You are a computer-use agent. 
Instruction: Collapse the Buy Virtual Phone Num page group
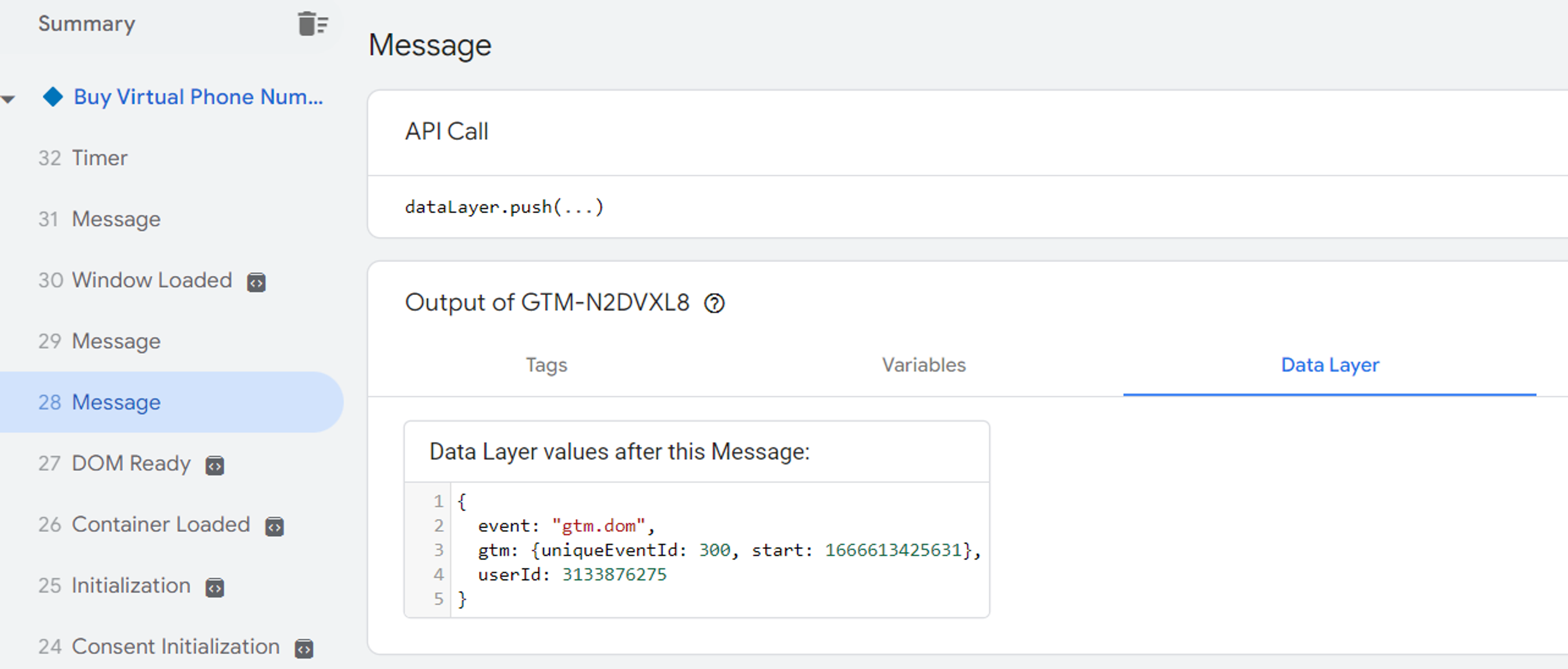tap(9, 99)
